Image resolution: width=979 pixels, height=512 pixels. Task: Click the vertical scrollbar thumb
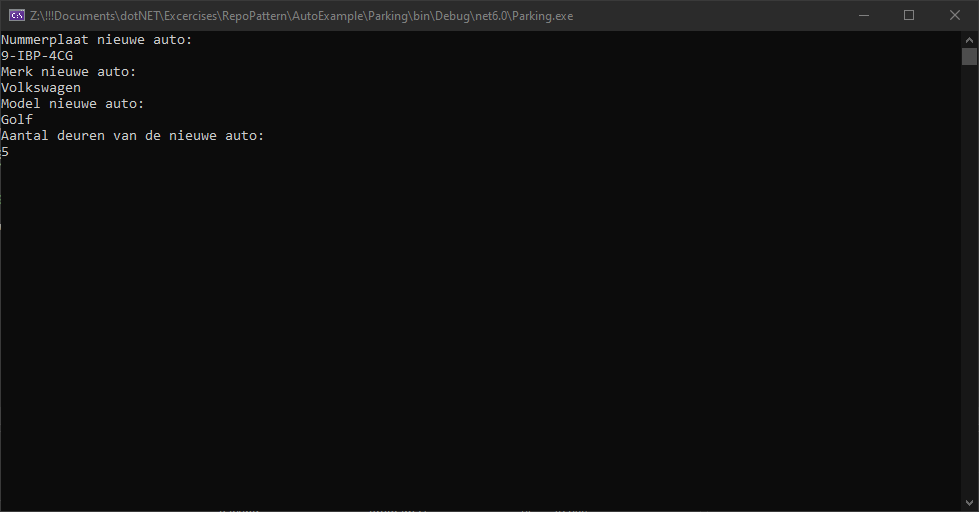[x=969, y=56]
